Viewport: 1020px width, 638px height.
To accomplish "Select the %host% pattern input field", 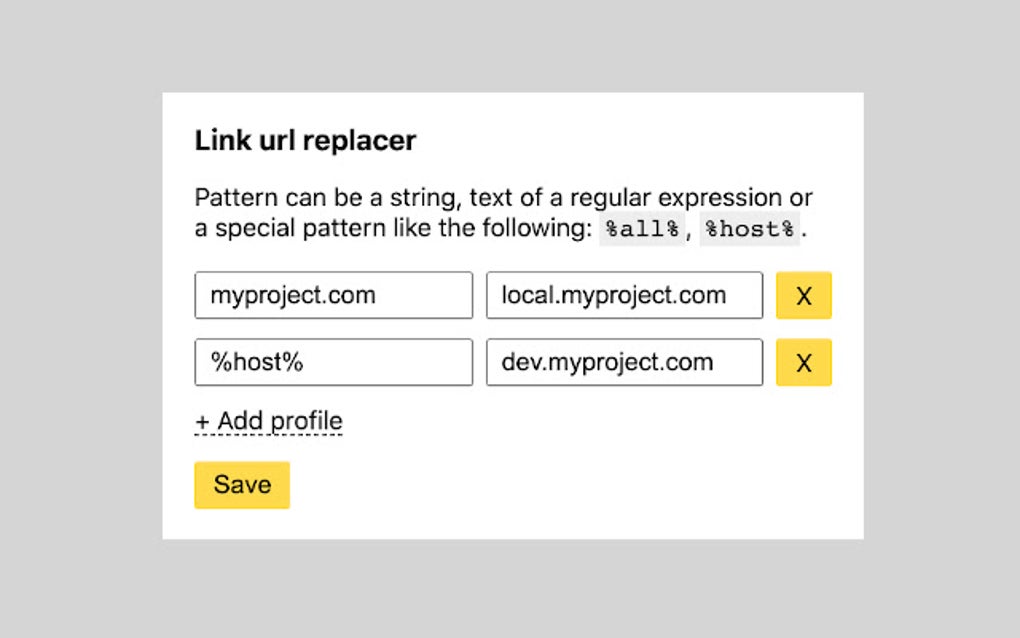I will click(333, 363).
